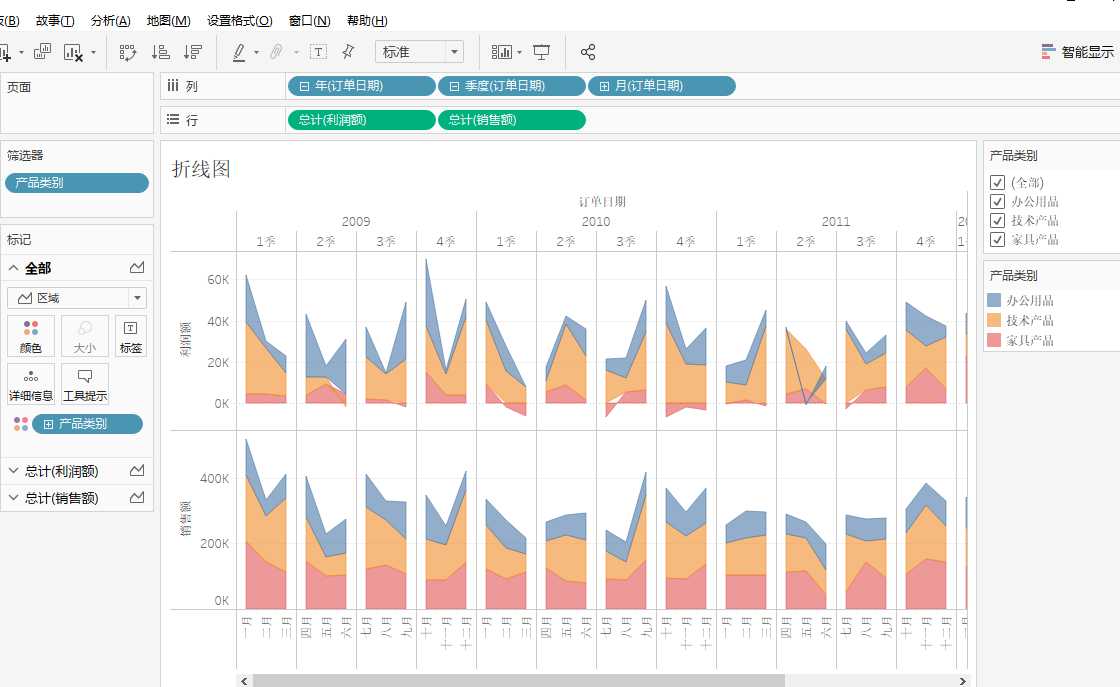Collapse the 全部 marks section

[14, 268]
